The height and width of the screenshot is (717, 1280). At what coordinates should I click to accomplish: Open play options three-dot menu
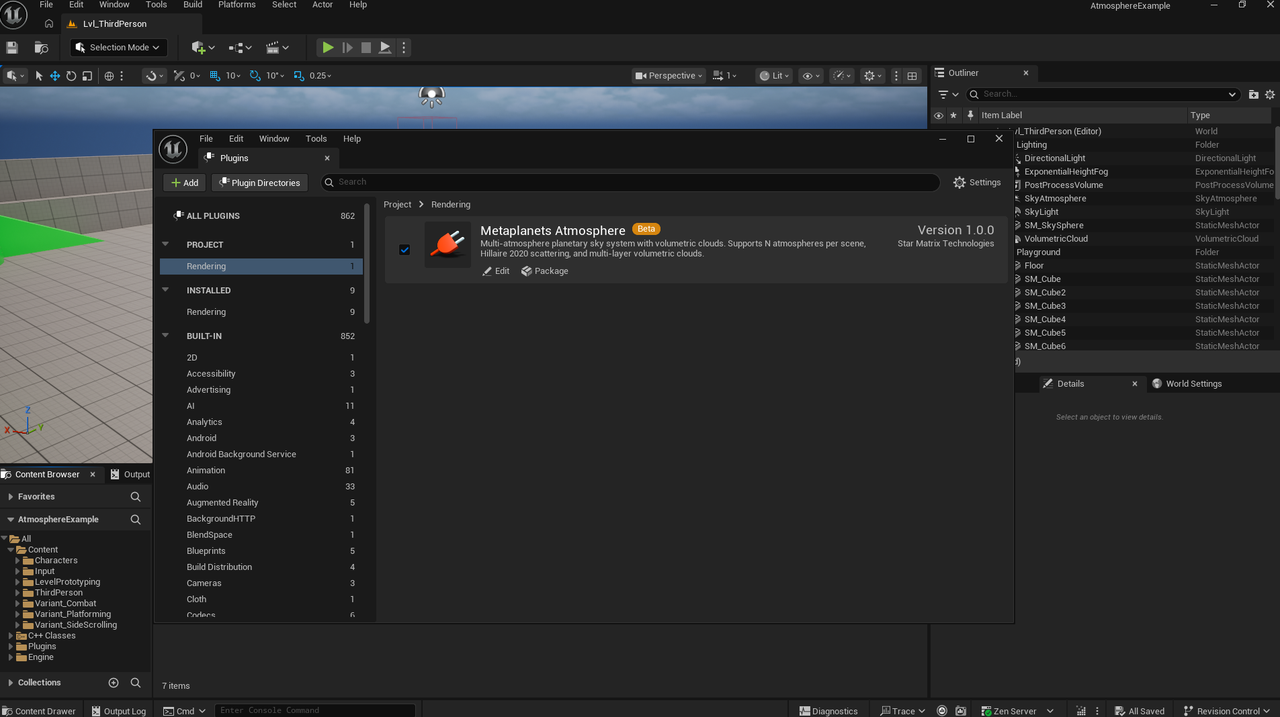402,47
